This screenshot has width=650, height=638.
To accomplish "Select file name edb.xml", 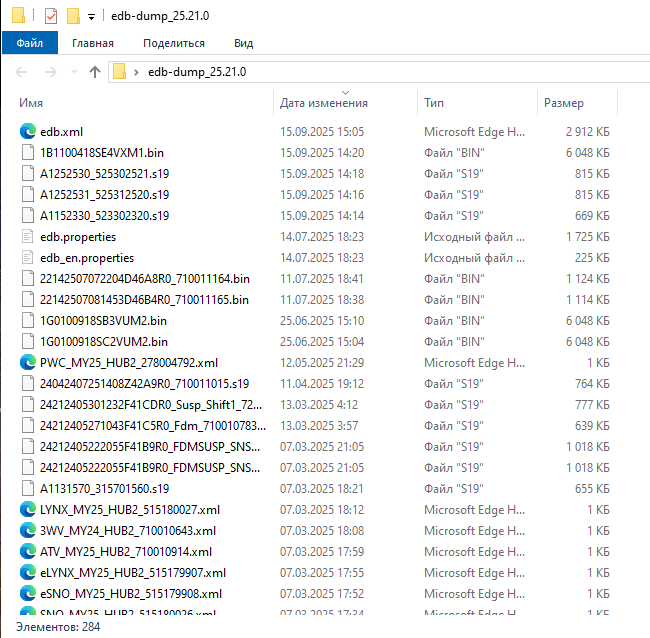I will coord(61,132).
